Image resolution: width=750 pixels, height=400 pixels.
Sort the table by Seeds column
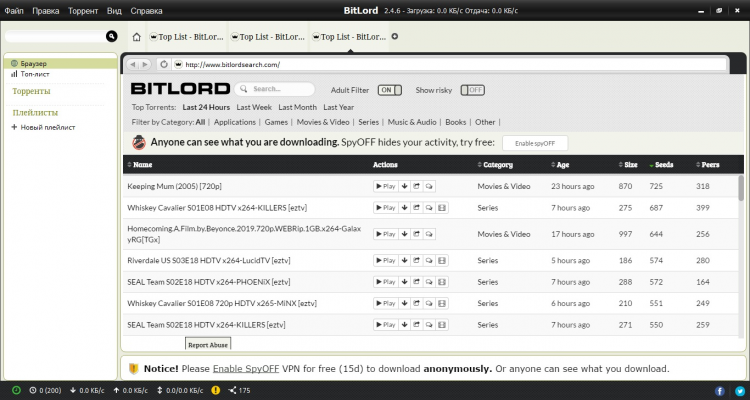pyautogui.click(x=661, y=165)
